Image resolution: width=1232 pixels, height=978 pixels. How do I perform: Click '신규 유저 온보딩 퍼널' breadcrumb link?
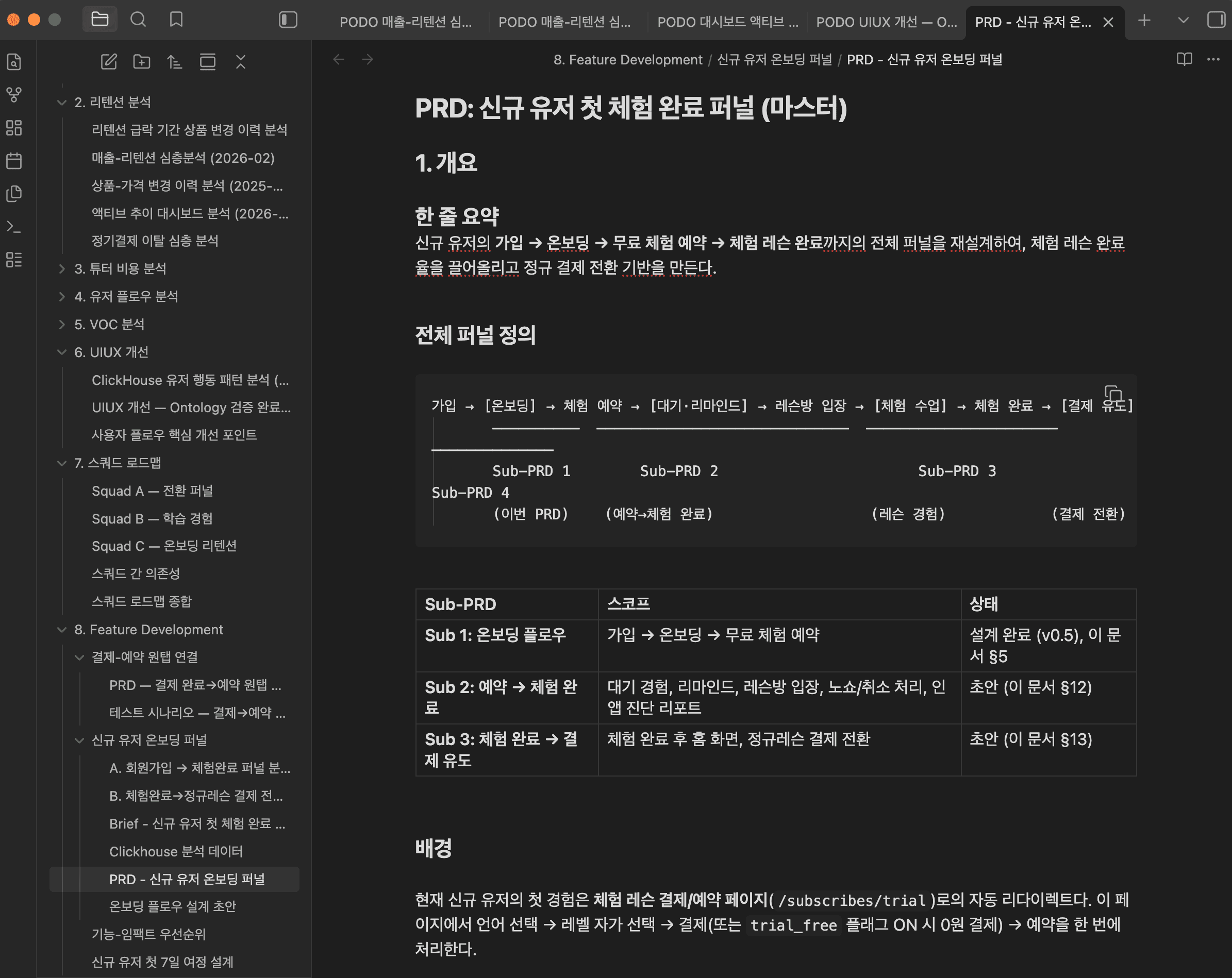click(x=774, y=59)
